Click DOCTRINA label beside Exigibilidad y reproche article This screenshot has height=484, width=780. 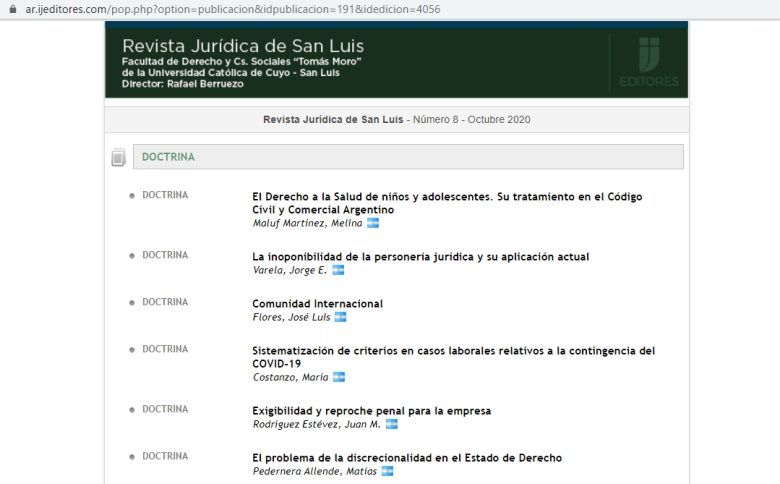click(x=165, y=409)
